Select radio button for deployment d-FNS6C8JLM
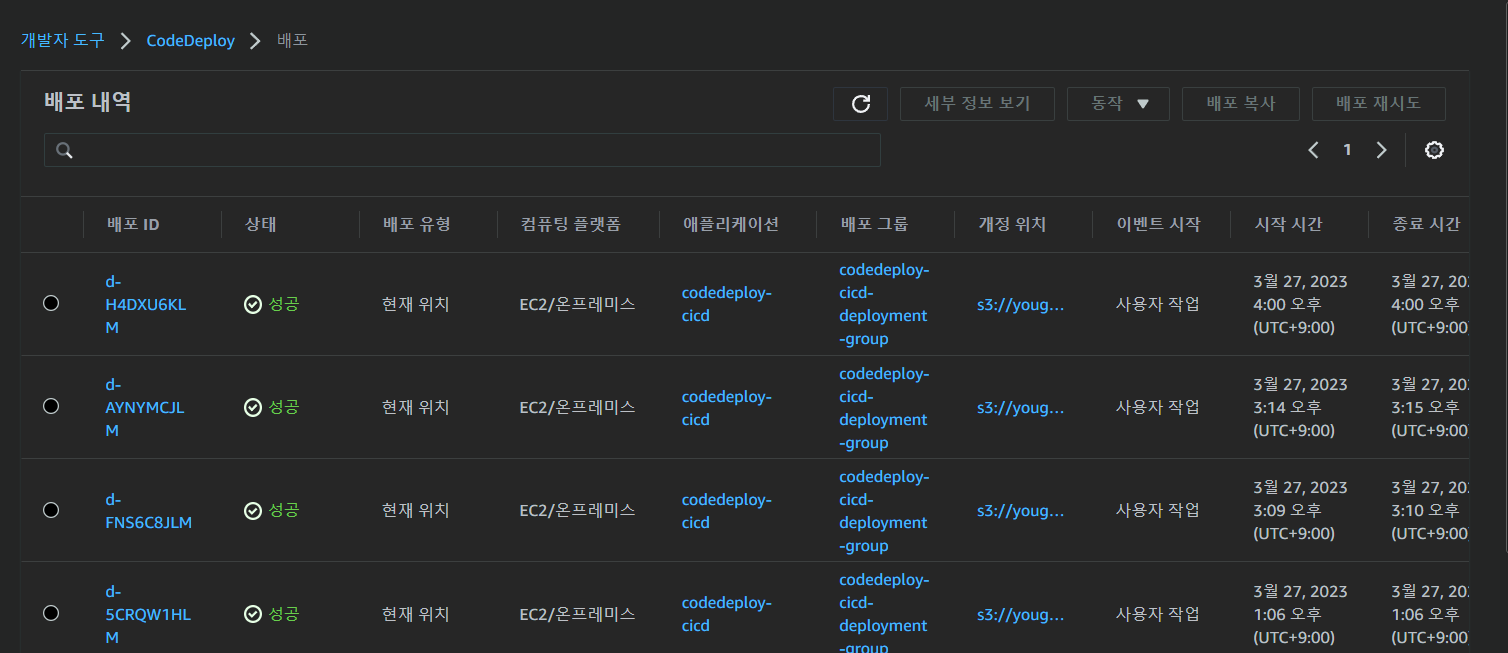Screen dimensions: 1508x653 click(51, 509)
